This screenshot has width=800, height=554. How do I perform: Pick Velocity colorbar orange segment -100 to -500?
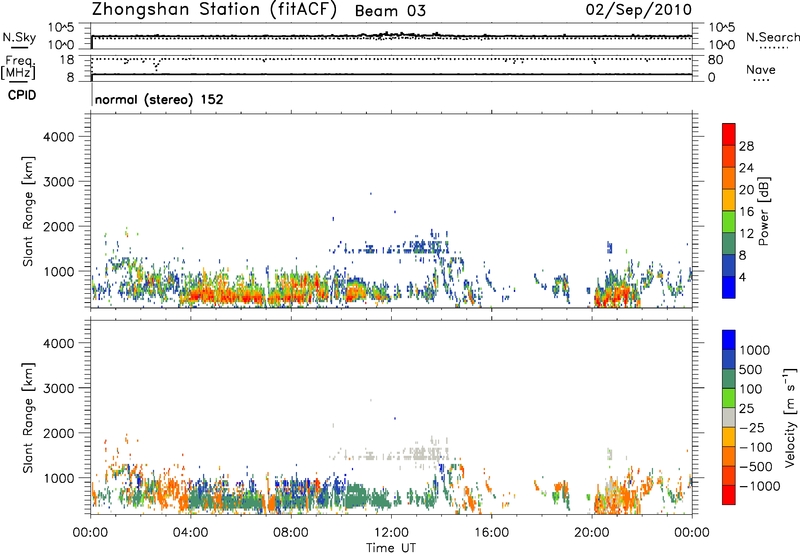(729, 456)
